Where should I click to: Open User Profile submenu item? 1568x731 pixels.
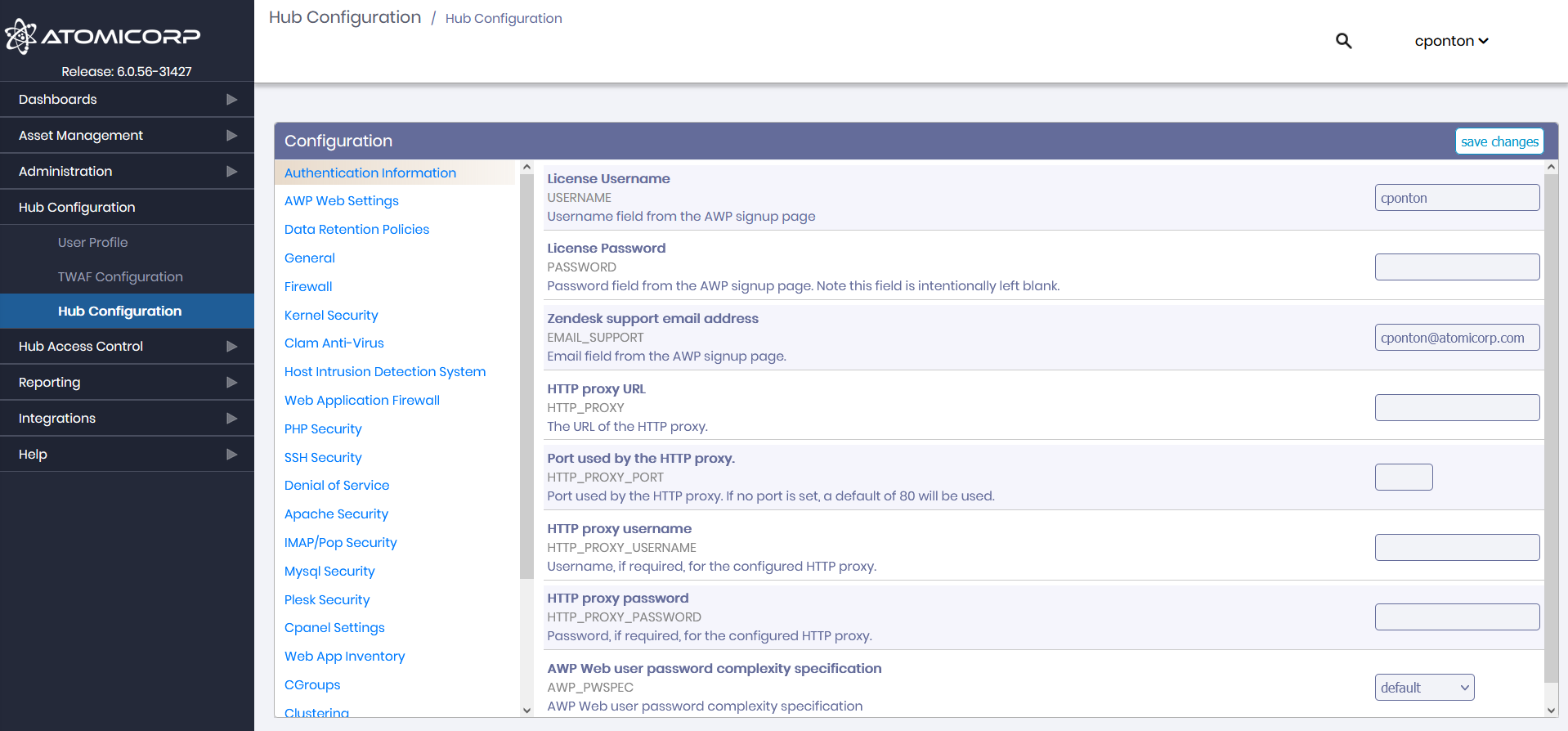93,243
